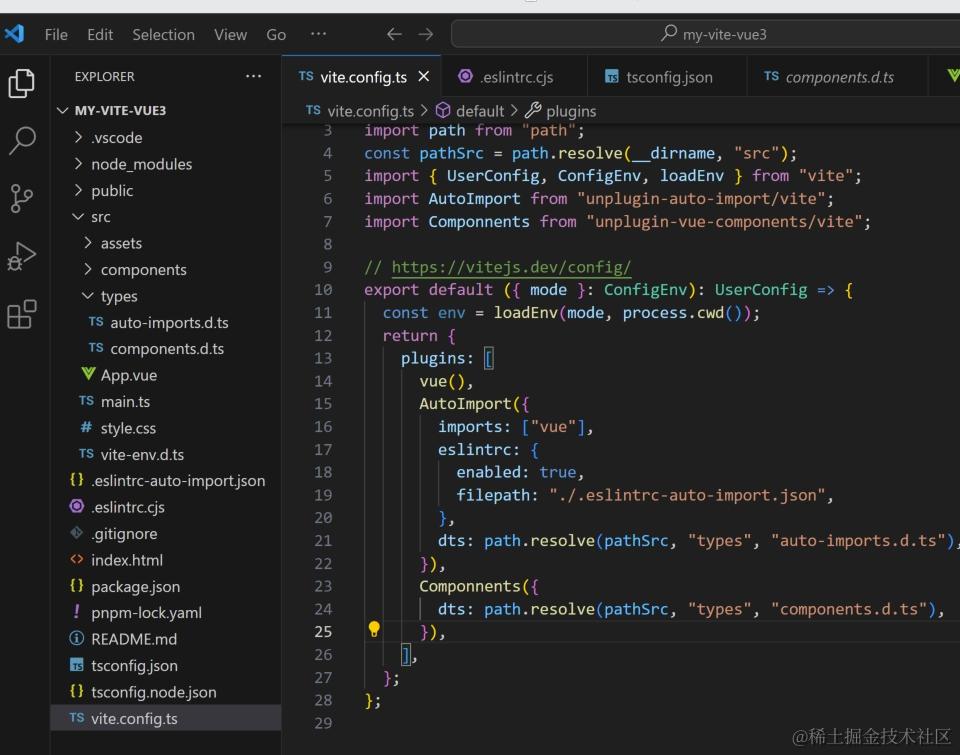The image size is (960, 755).
Task: Click line number 25 in the gutter
Action: pos(323,631)
